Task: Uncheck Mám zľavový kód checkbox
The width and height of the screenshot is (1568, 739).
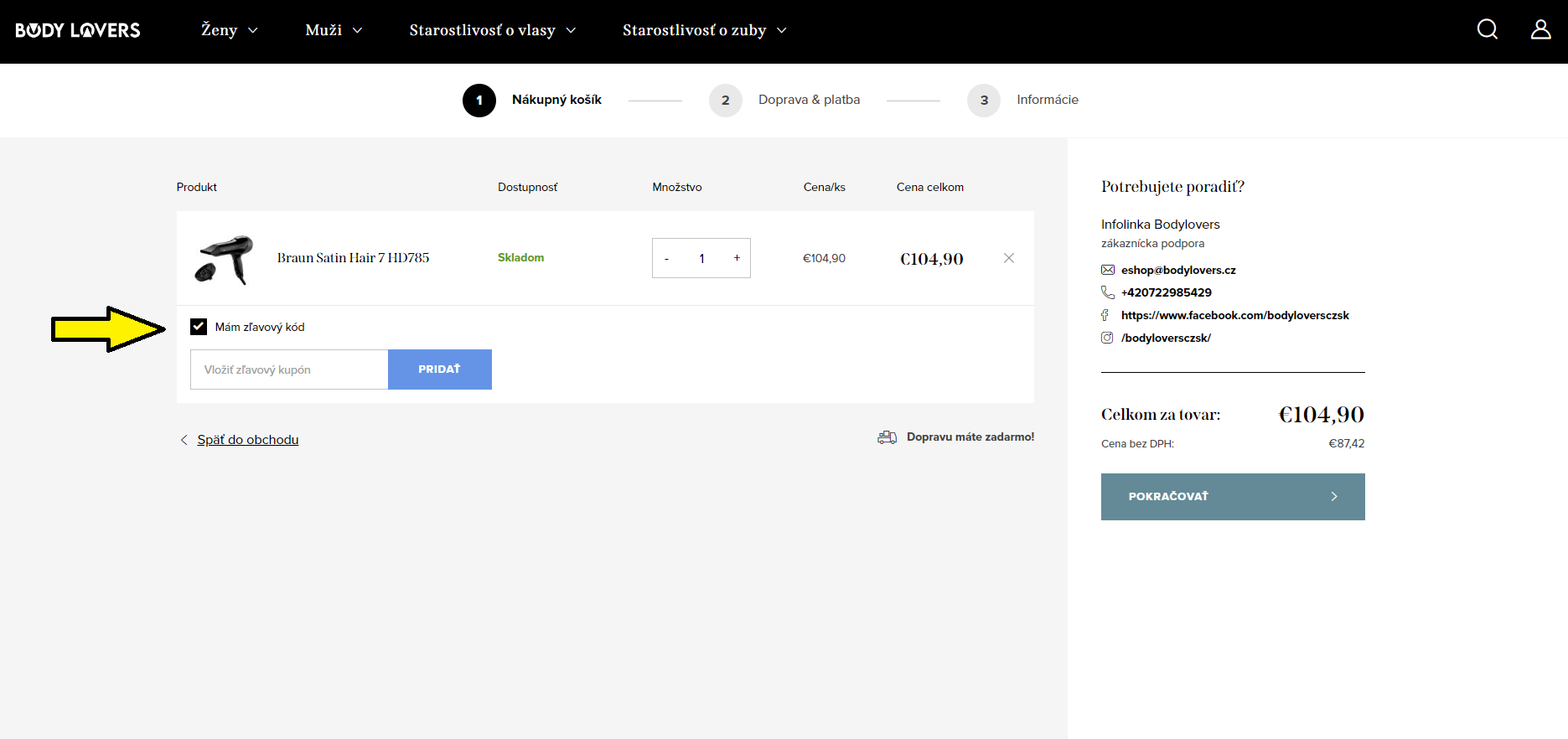Action: pos(199,327)
